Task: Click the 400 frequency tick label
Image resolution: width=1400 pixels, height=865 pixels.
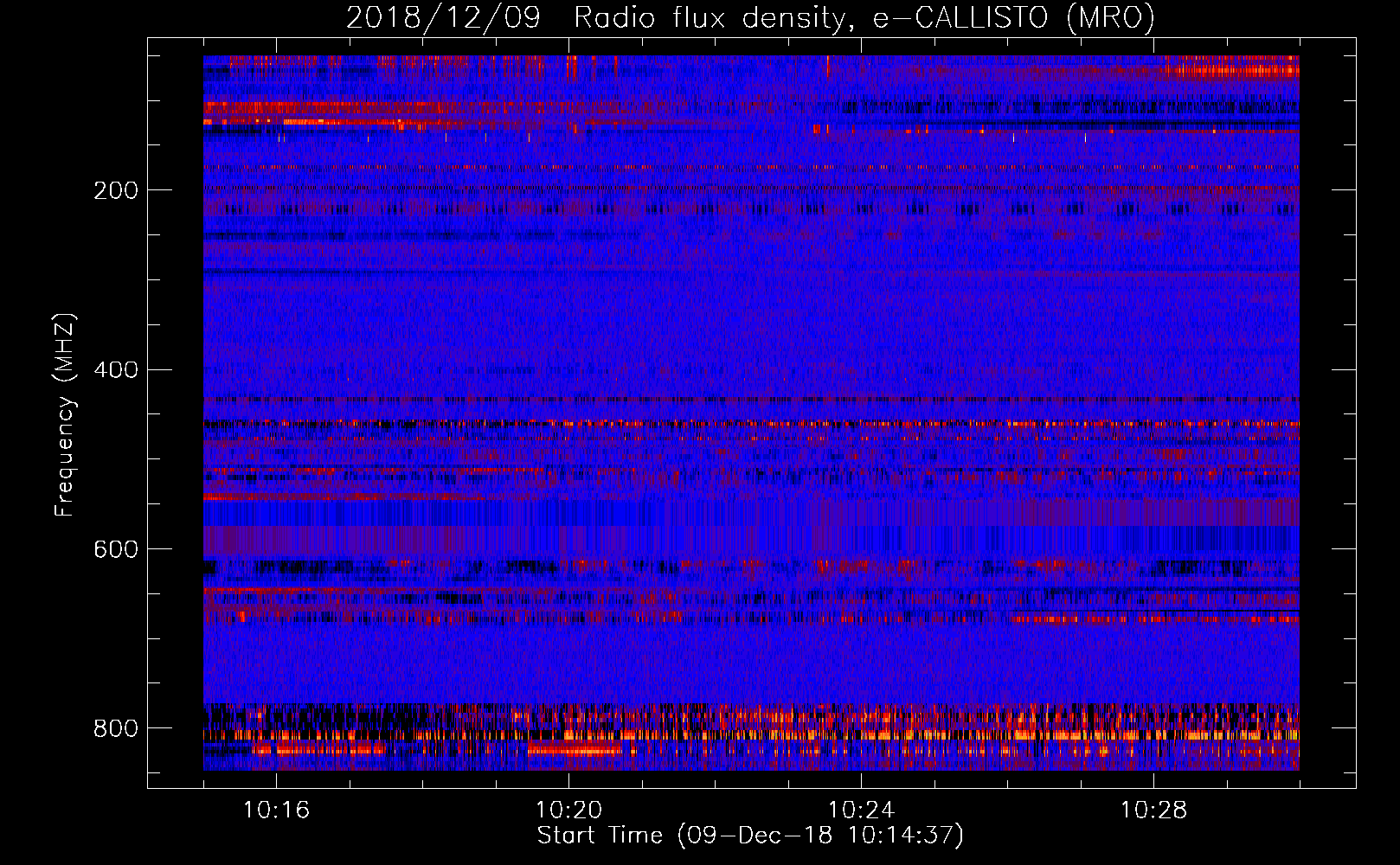Action: pos(116,370)
